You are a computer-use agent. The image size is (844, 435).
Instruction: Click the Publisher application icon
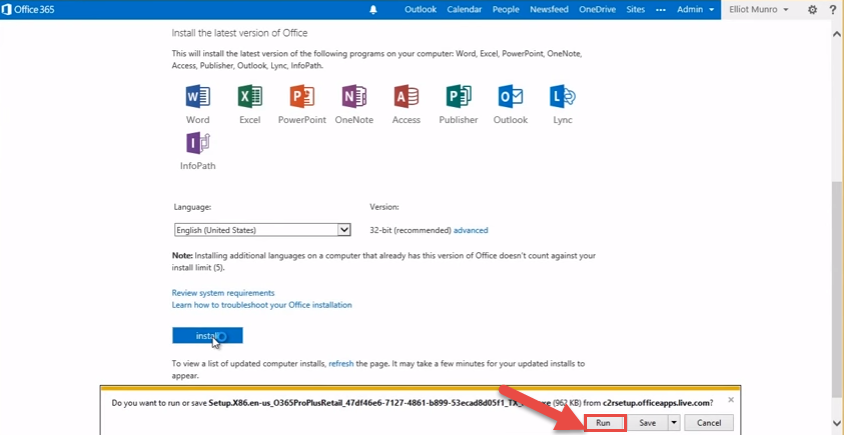459,96
